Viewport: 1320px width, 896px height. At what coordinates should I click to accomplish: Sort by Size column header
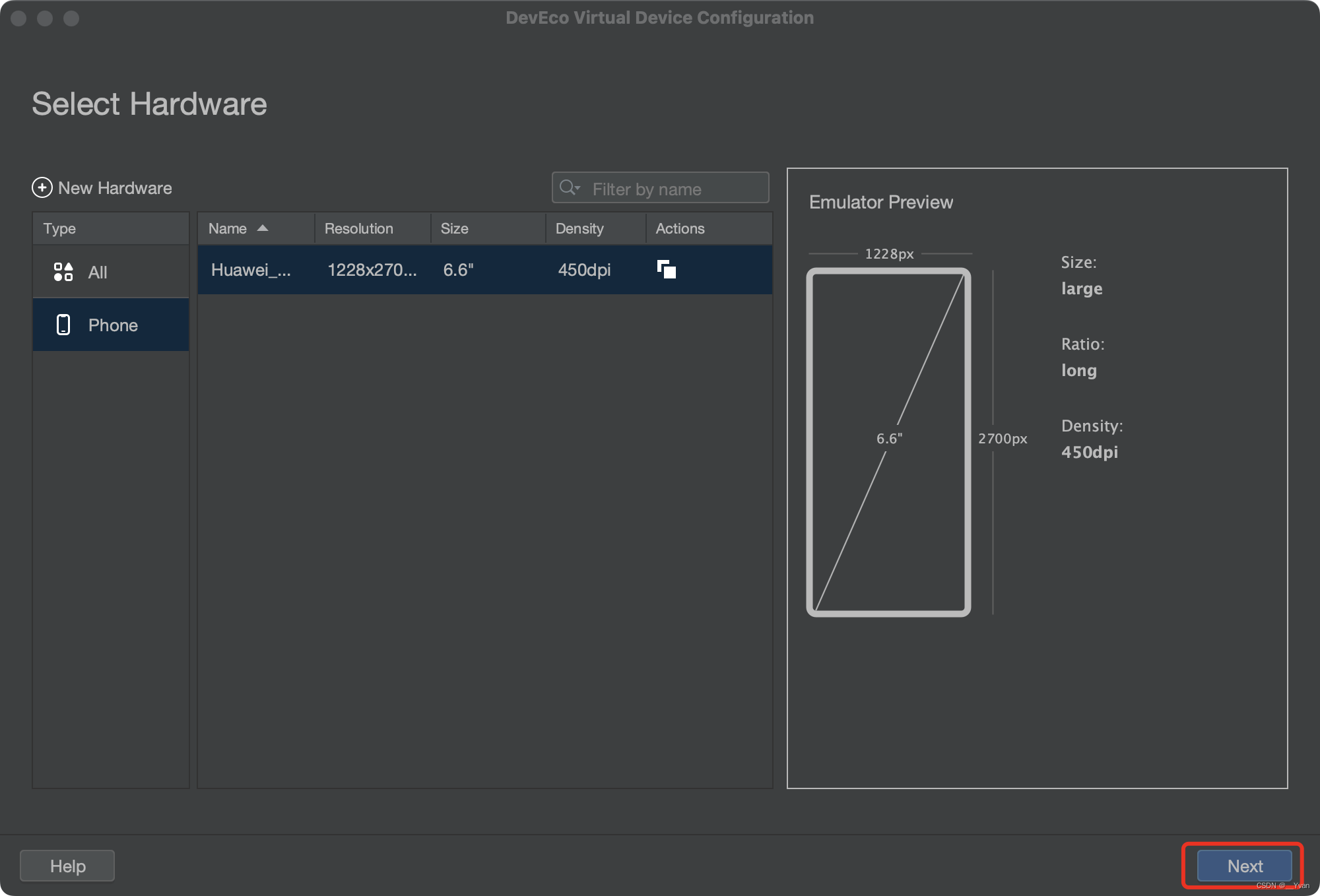(x=455, y=228)
